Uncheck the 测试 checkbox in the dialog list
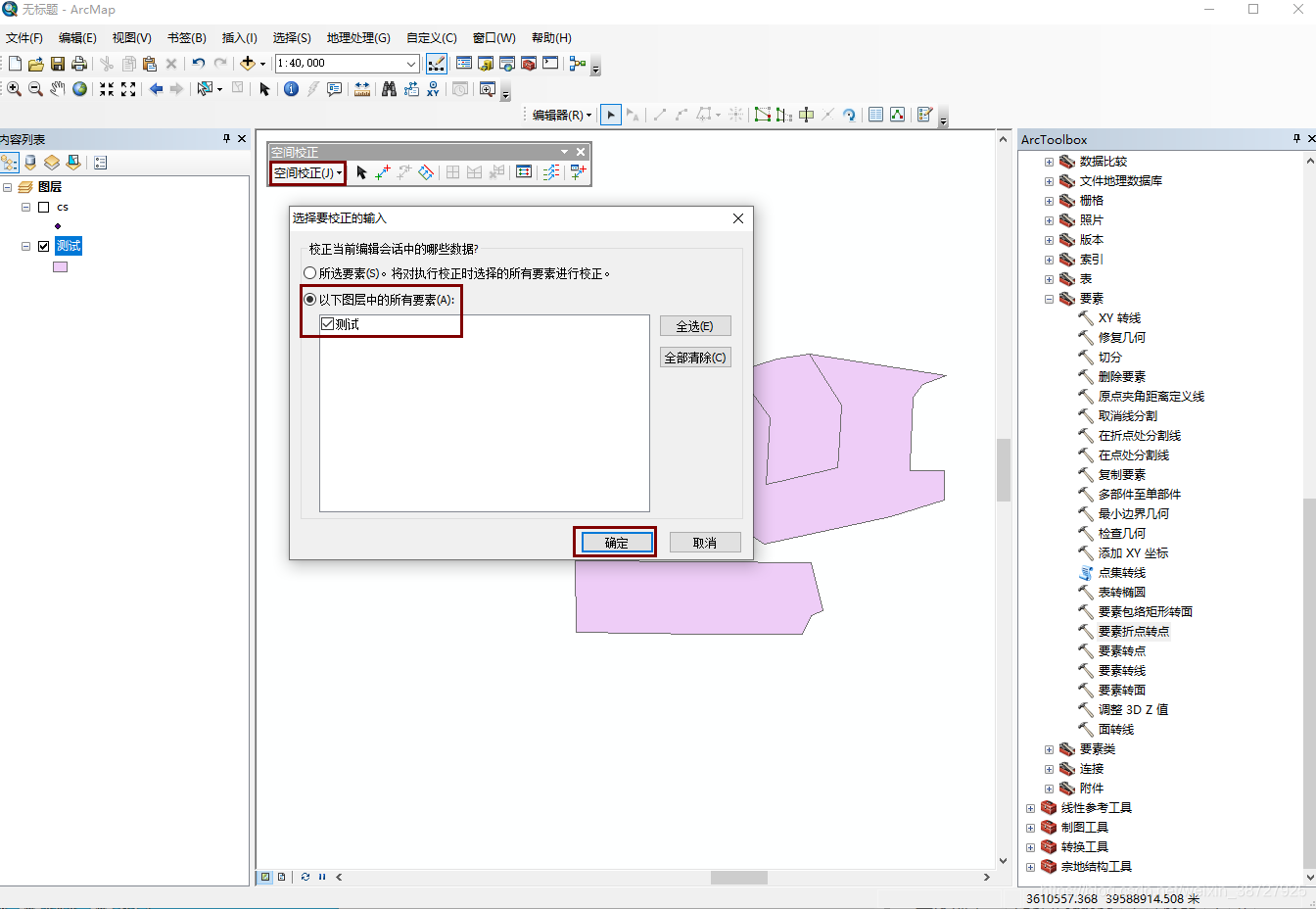This screenshot has width=1316, height=909. (327, 324)
